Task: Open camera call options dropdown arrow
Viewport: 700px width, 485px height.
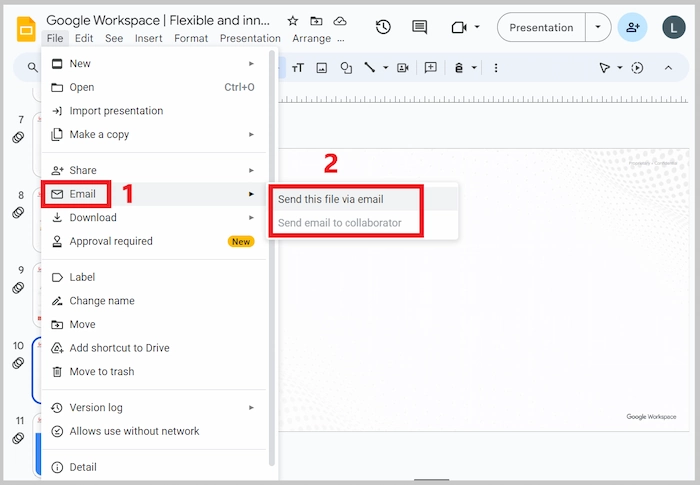Action: click(477, 27)
